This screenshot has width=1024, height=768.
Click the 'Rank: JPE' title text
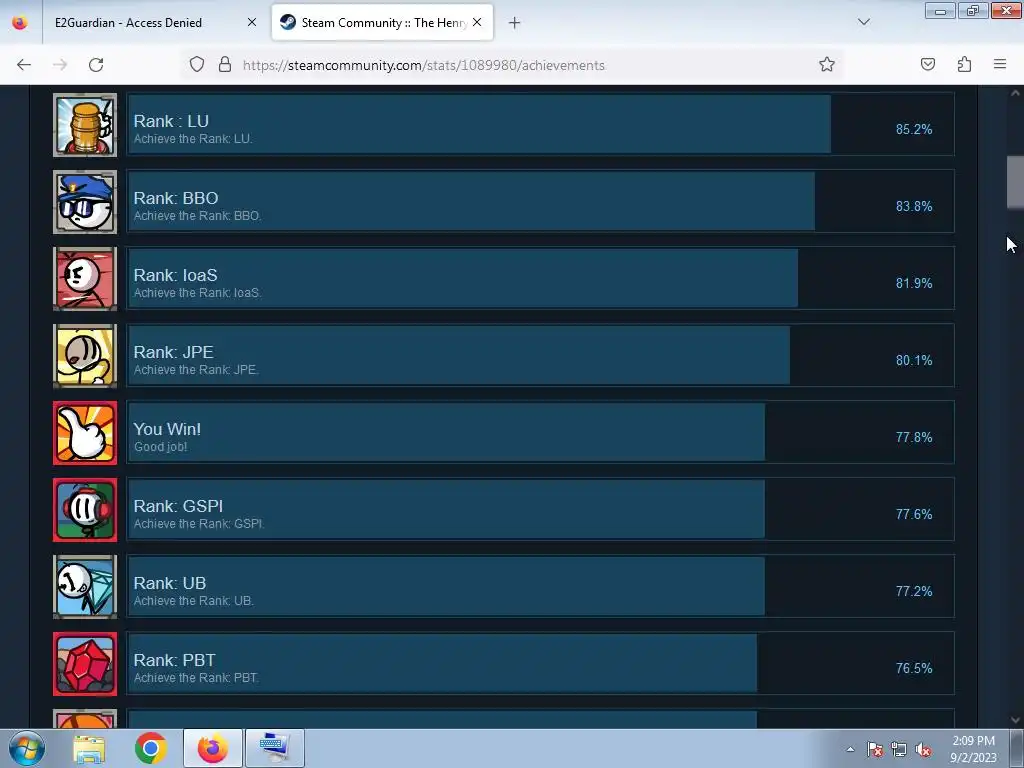[x=173, y=352]
